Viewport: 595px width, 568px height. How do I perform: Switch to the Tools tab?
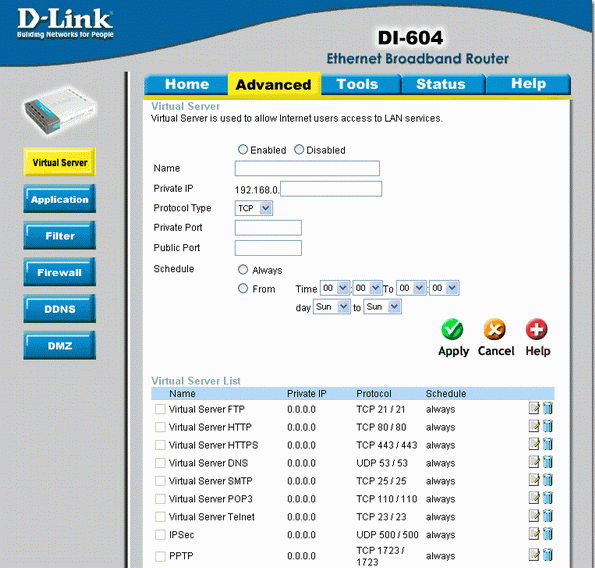point(357,84)
